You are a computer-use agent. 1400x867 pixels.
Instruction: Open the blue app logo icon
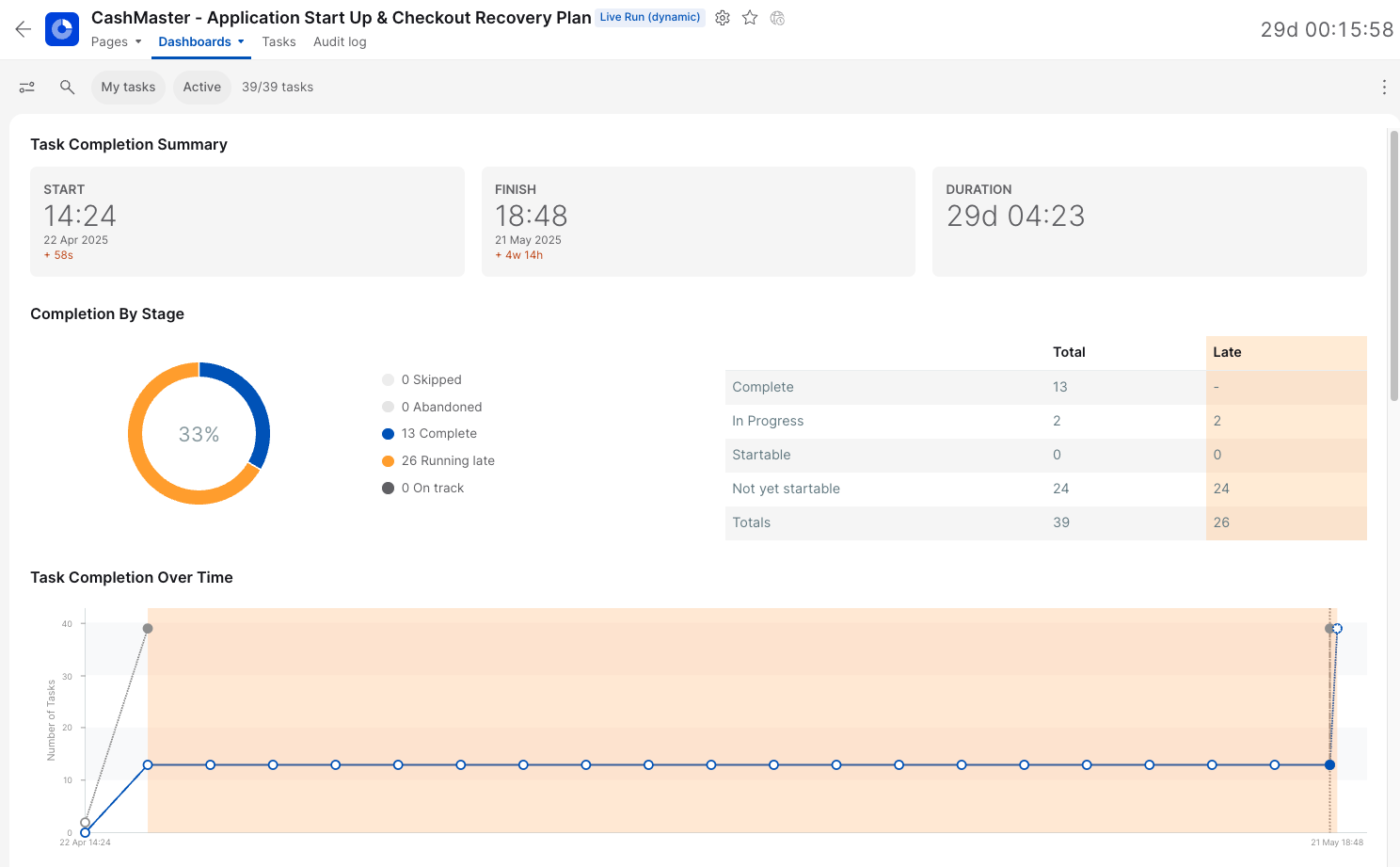click(62, 29)
